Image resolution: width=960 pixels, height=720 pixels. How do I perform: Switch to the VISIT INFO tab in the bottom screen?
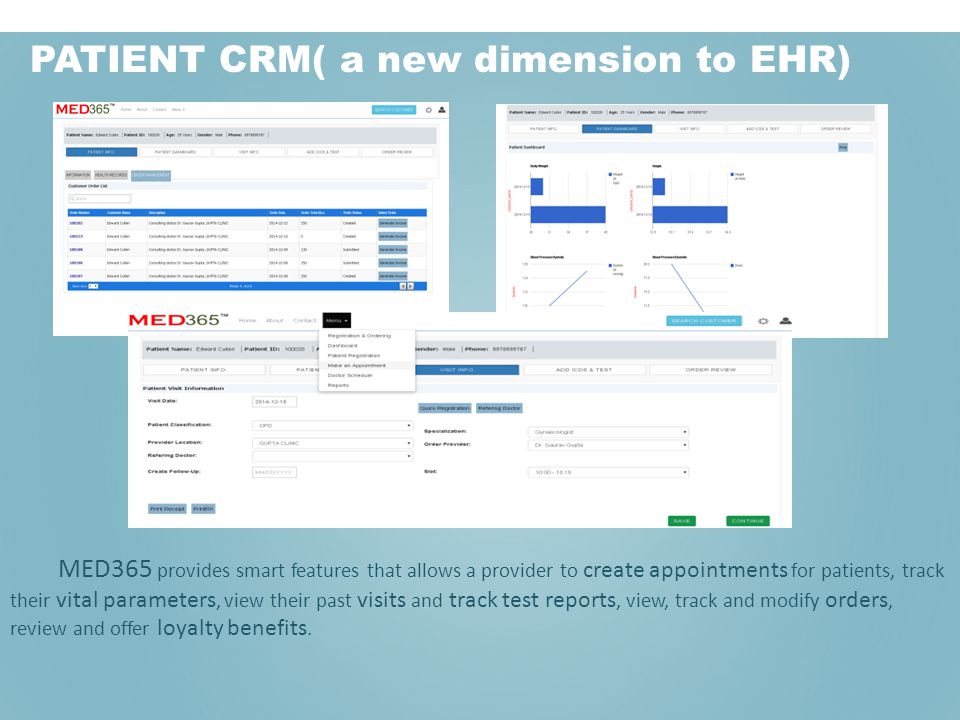click(467, 370)
